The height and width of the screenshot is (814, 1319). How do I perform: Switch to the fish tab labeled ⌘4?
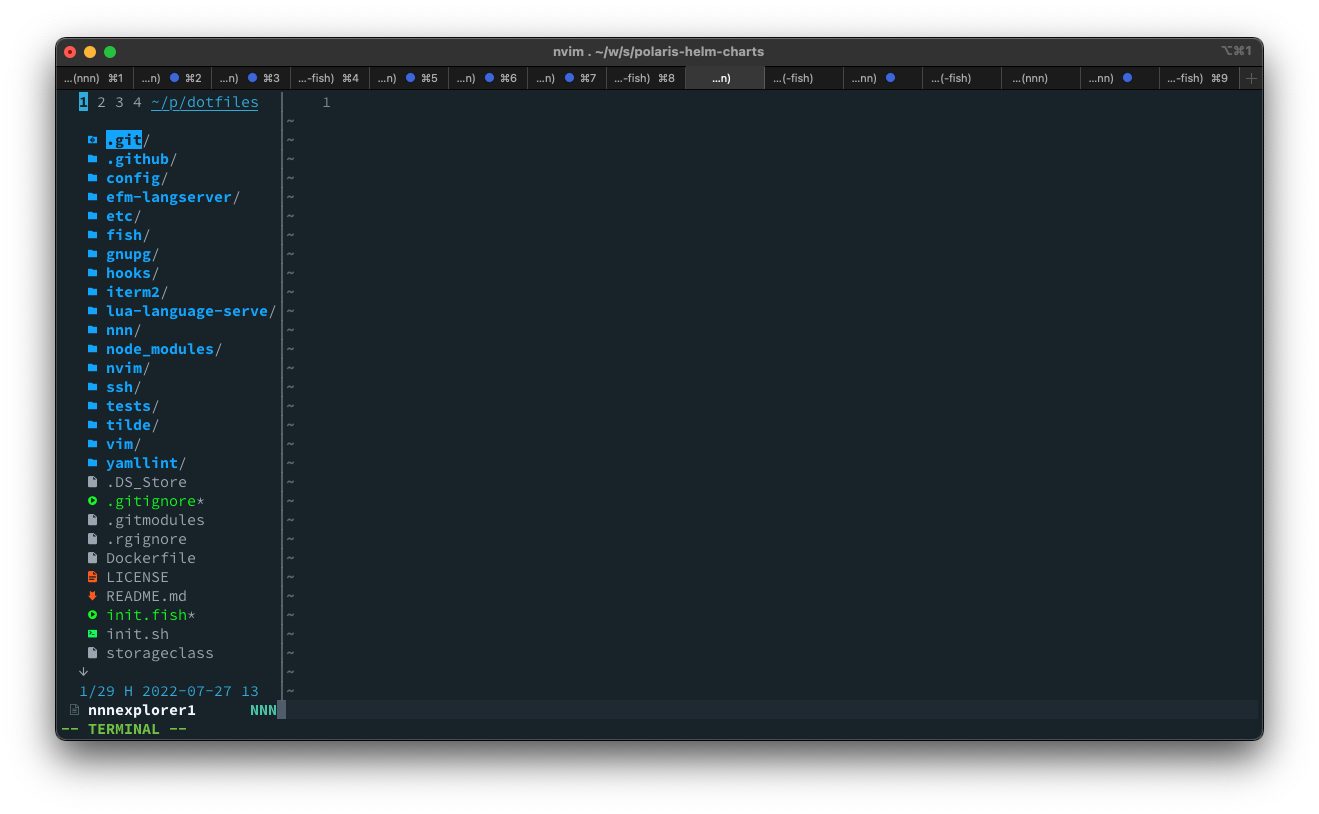pyautogui.click(x=331, y=77)
